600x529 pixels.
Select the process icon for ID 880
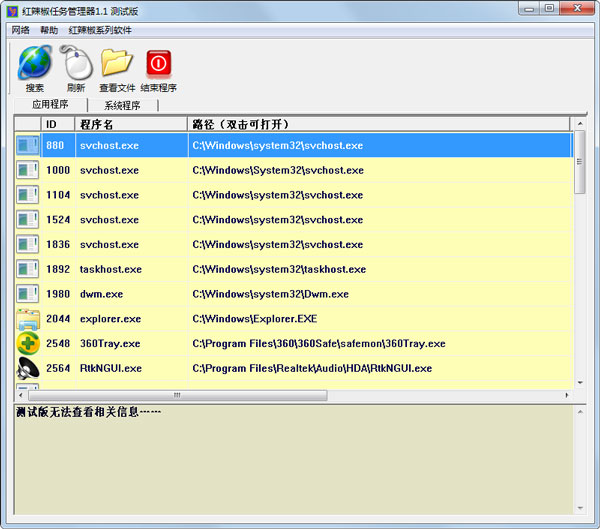click(28, 145)
